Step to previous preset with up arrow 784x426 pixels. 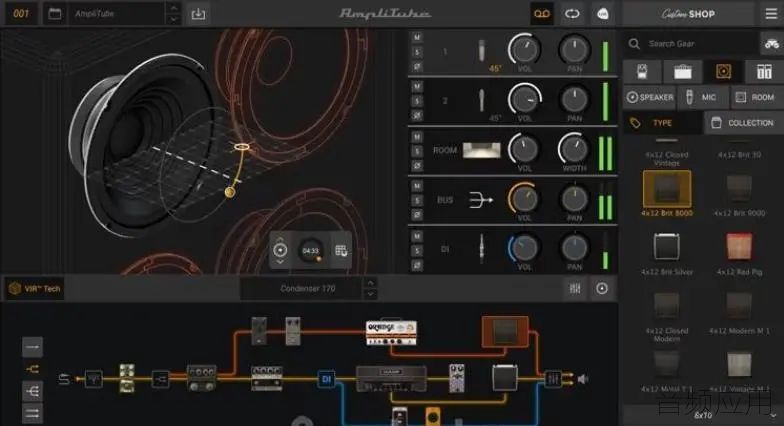click(174, 8)
